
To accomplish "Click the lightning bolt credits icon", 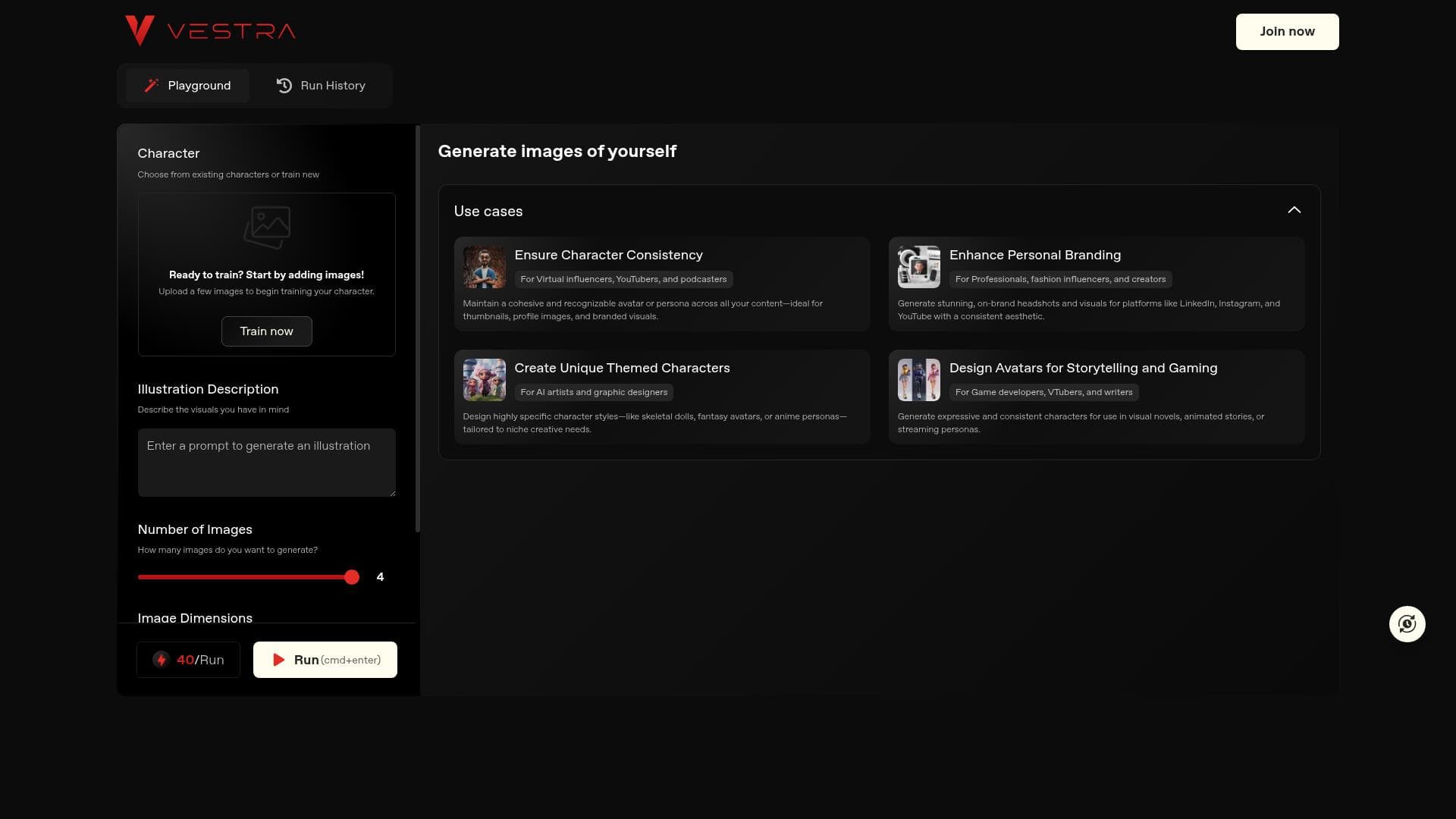I will [161, 660].
